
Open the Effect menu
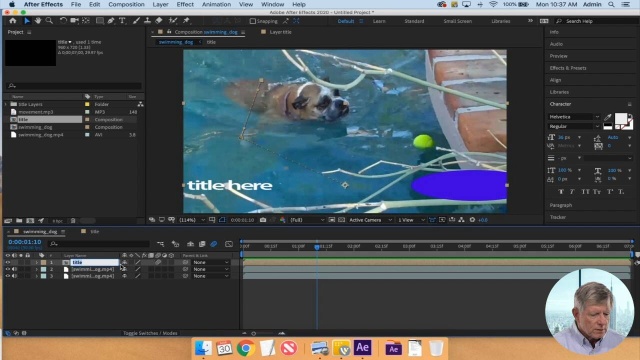[x=185, y=4]
